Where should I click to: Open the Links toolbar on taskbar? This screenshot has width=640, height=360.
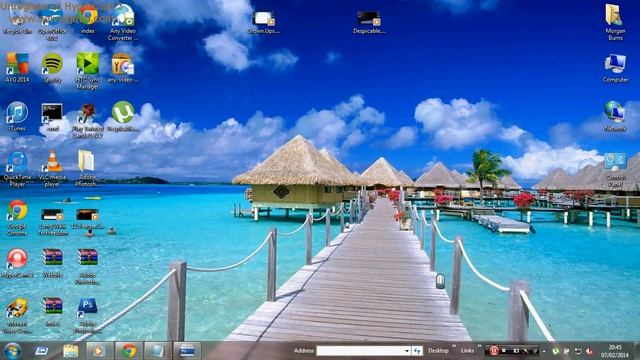click(x=467, y=351)
